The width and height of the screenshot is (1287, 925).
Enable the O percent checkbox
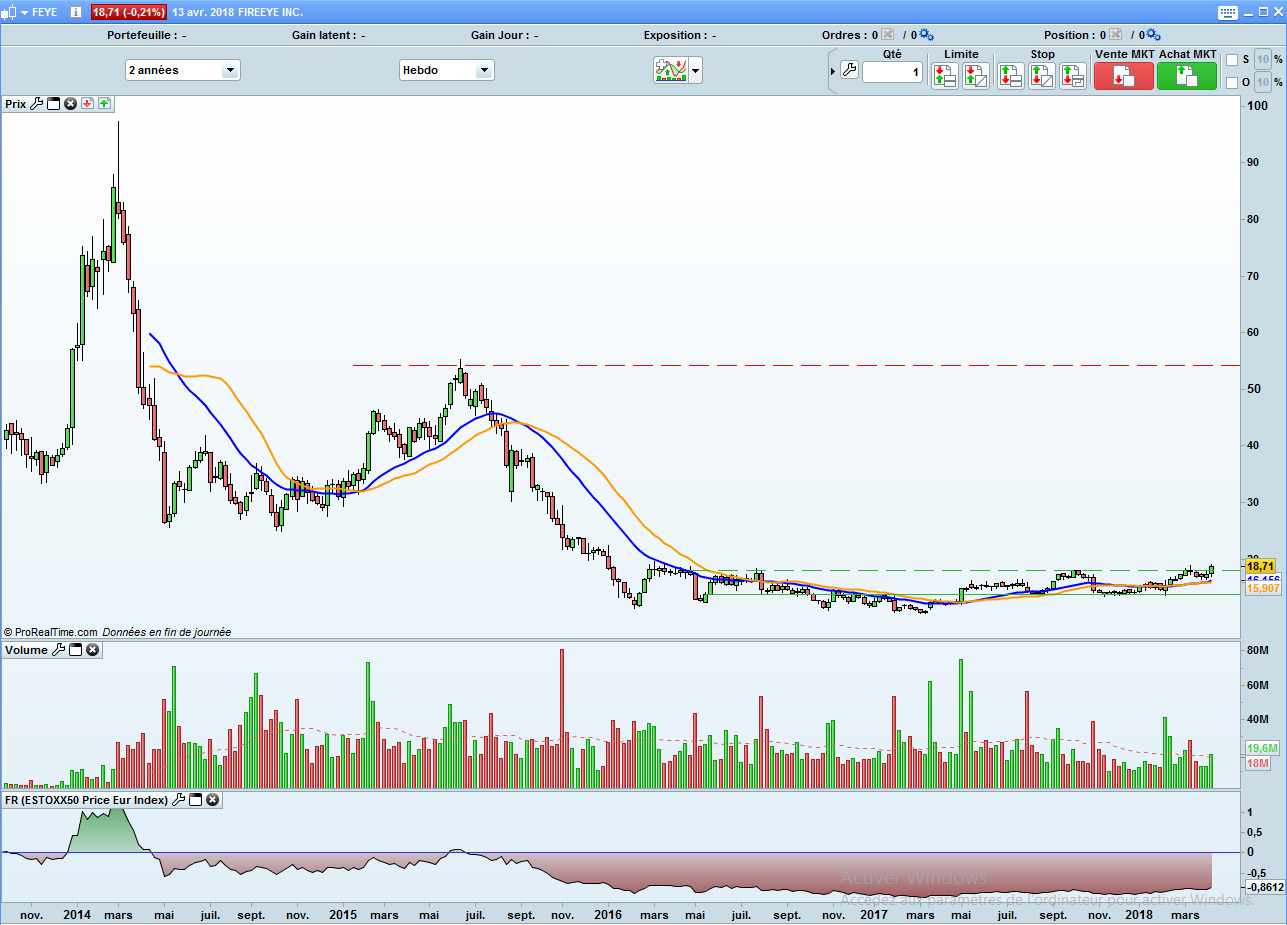point(1232,82)
